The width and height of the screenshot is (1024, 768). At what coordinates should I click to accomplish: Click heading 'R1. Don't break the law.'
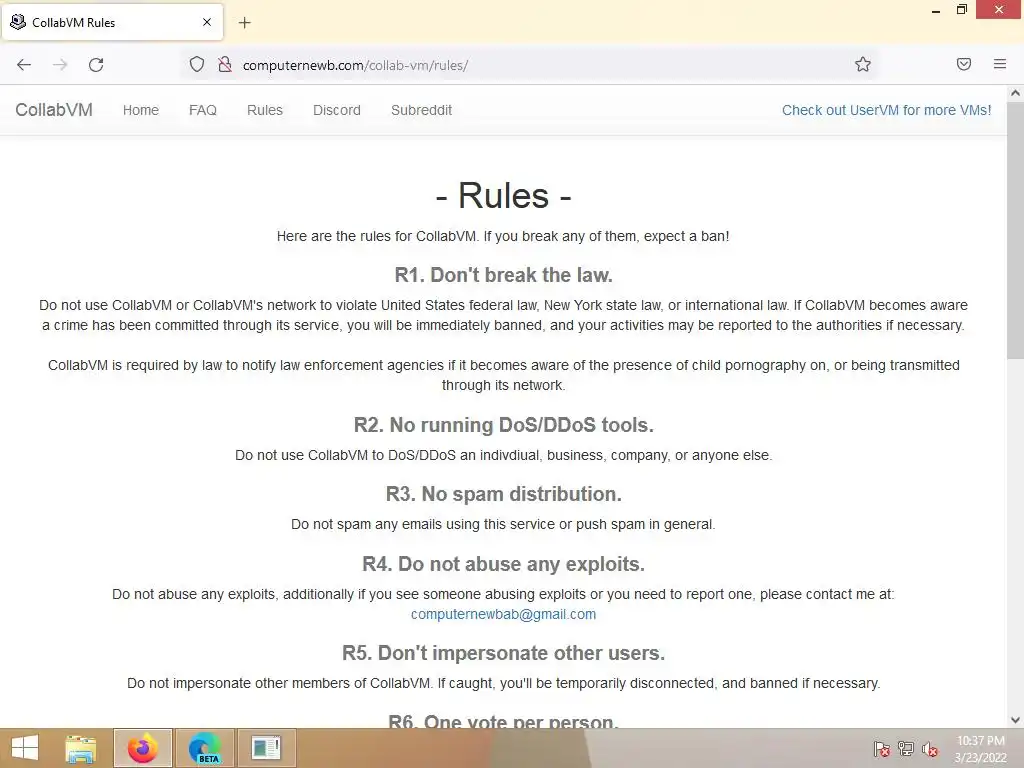click(x=504, y=275)
